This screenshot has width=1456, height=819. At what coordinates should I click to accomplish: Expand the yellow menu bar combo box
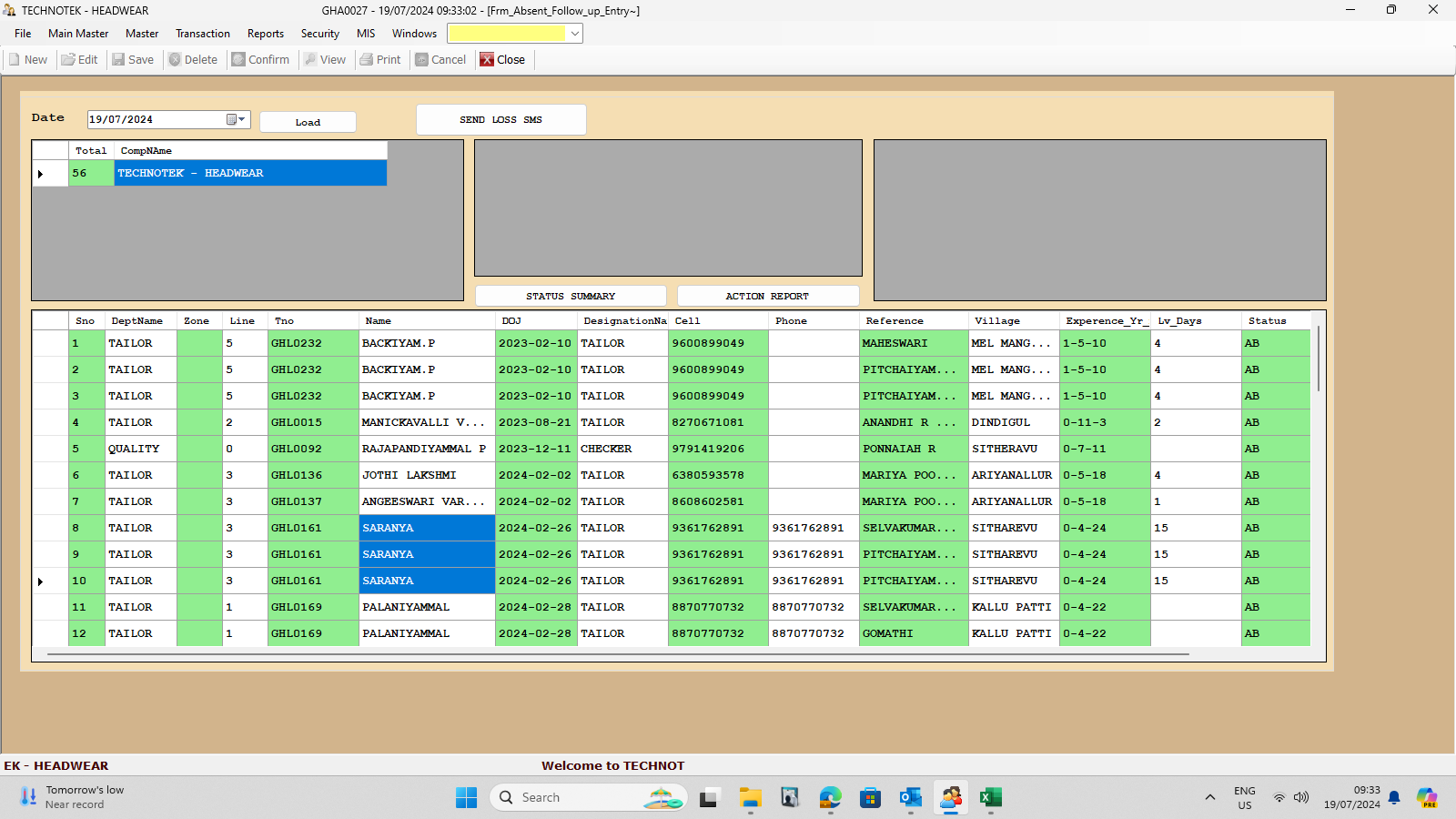click(x=574, y=34)
